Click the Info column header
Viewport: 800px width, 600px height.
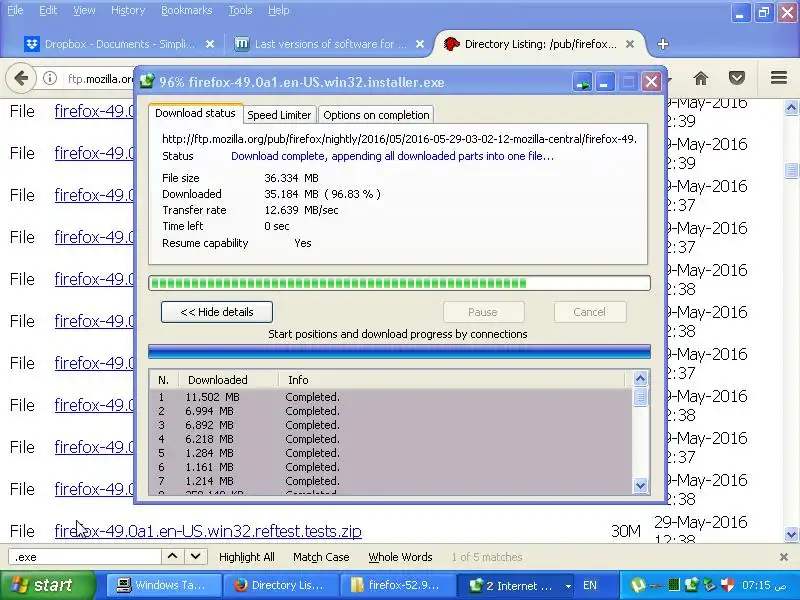click(452, 380)
